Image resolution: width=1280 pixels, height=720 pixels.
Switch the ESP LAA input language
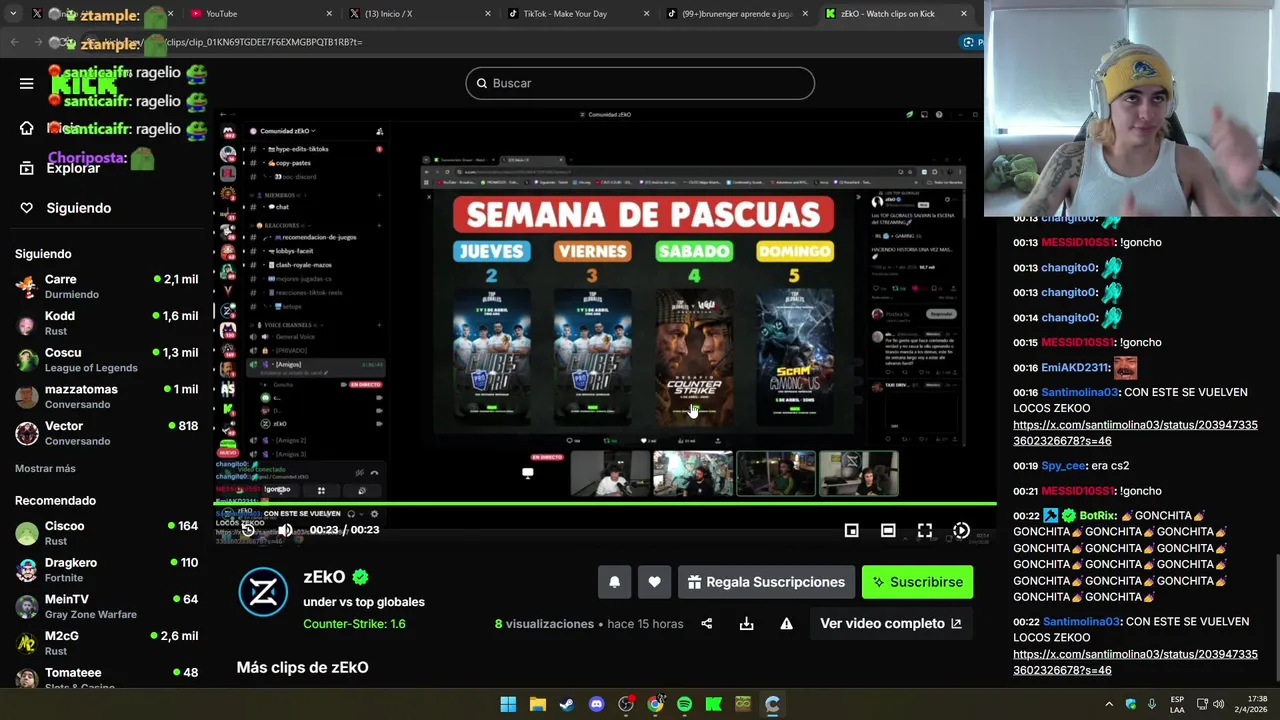pyautogui.click(x=1177, y=704)
